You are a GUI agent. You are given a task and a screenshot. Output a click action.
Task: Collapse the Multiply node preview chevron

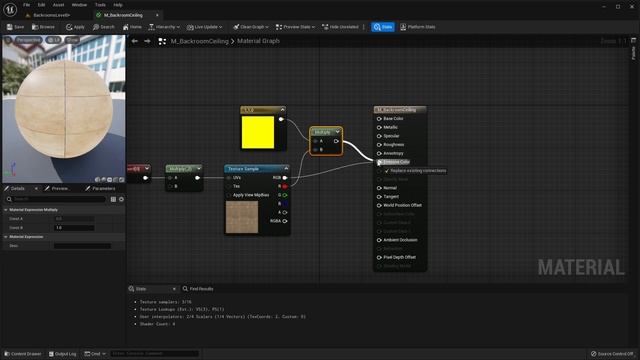tap(338, 132)
